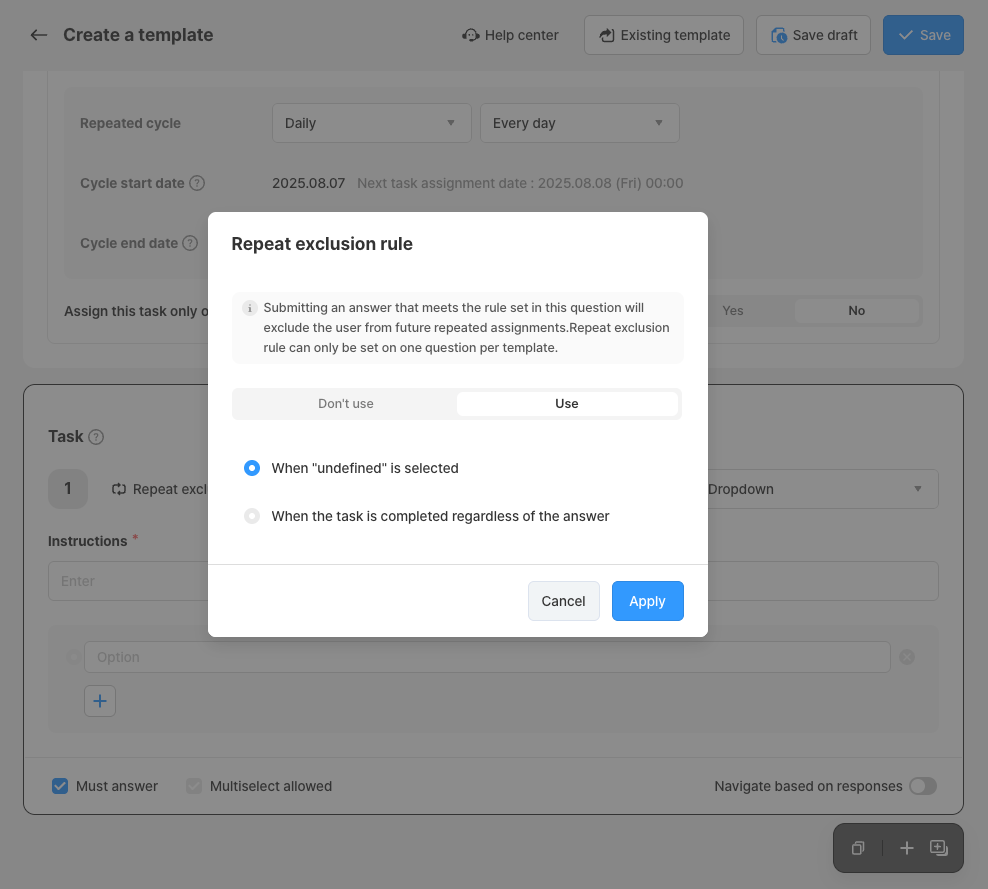This screenshot has height=889, width=988.
Task: Select the 'When "undefined" is selected' radio
Action: tap(252, 468)
